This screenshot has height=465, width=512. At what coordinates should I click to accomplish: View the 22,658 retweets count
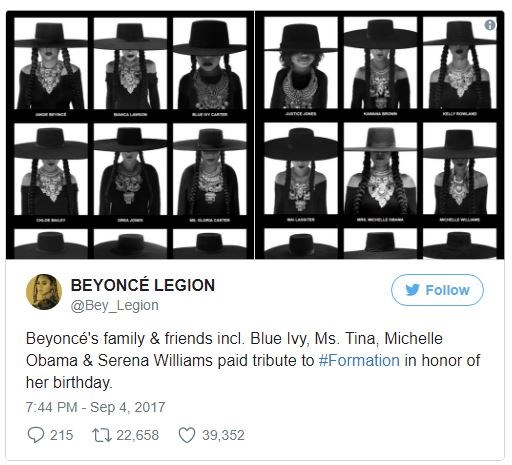pos(138,435)
